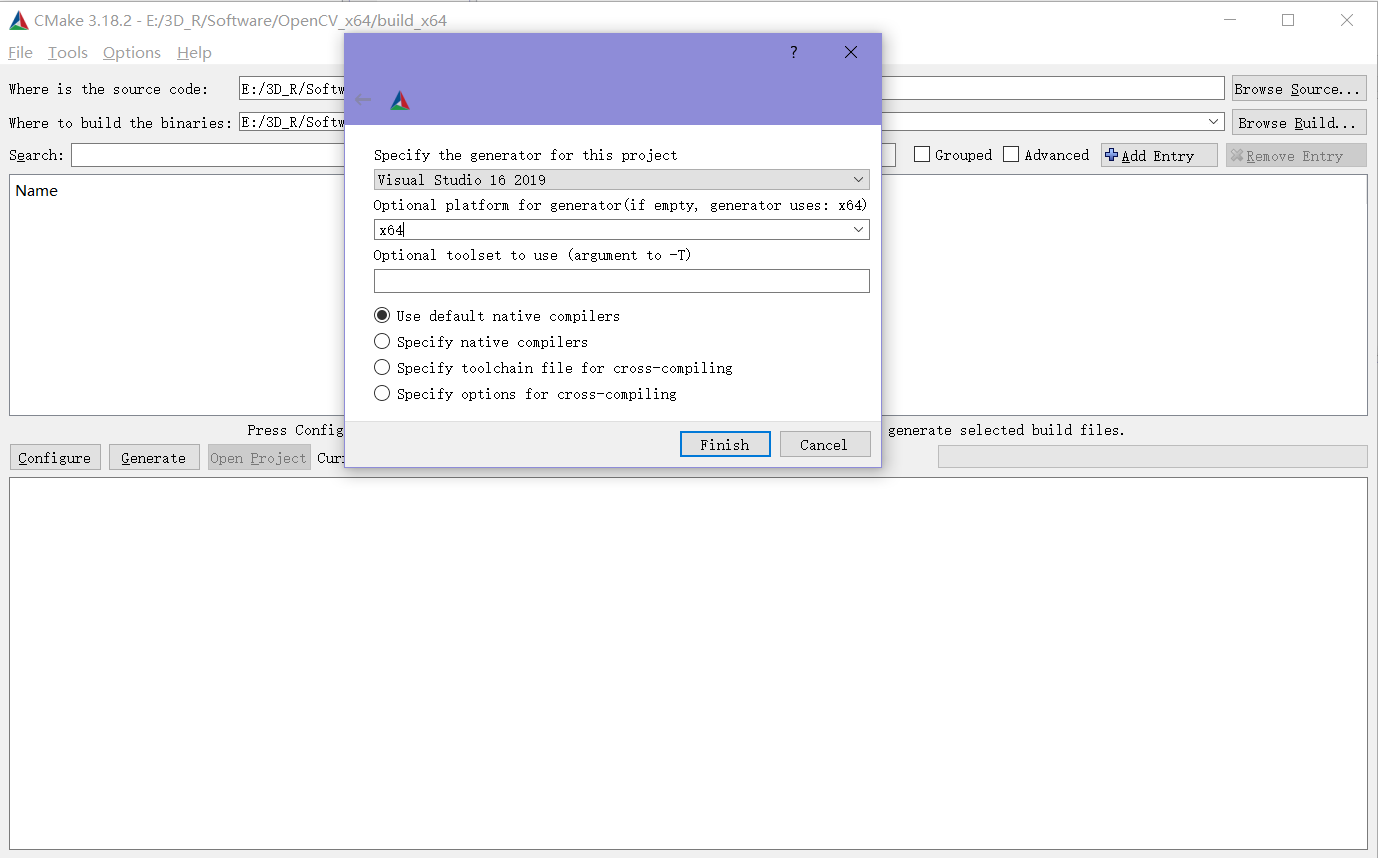The image size is (1378, 858).
Task: Enable the Advanced checkbox
Action: 1011,154
